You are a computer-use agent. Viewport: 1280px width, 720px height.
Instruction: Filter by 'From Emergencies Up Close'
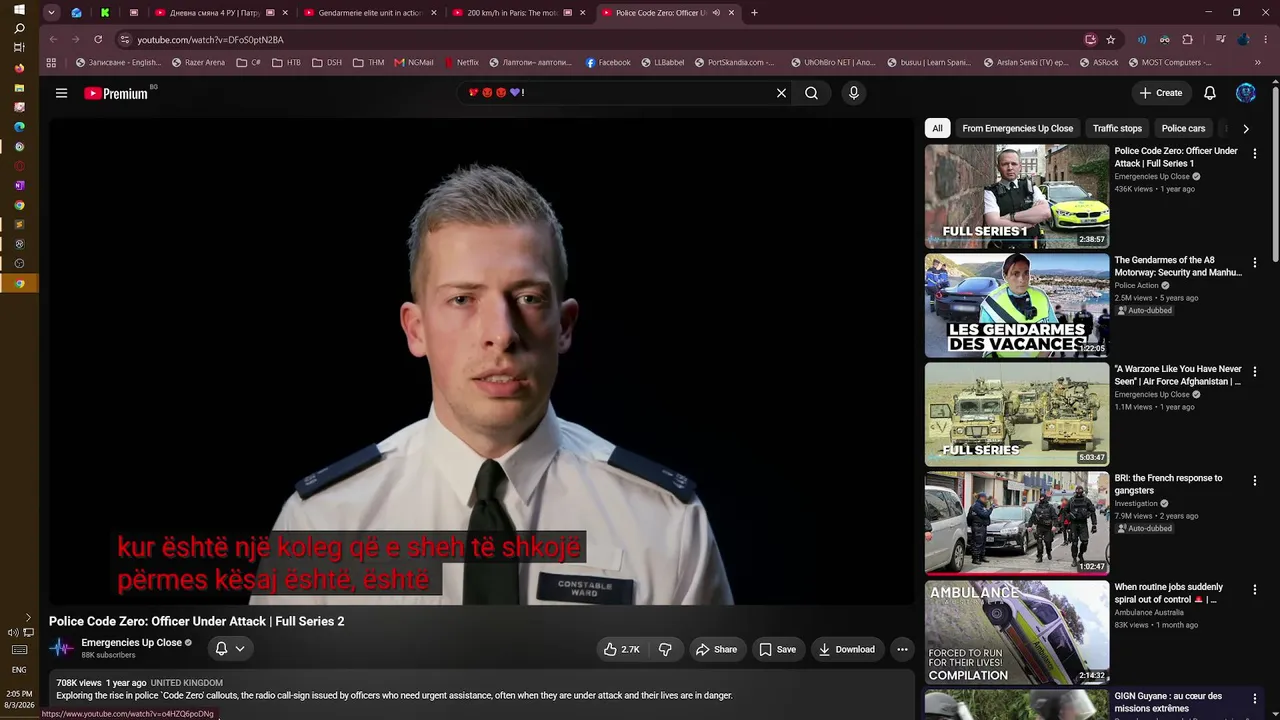[1017, 128]
